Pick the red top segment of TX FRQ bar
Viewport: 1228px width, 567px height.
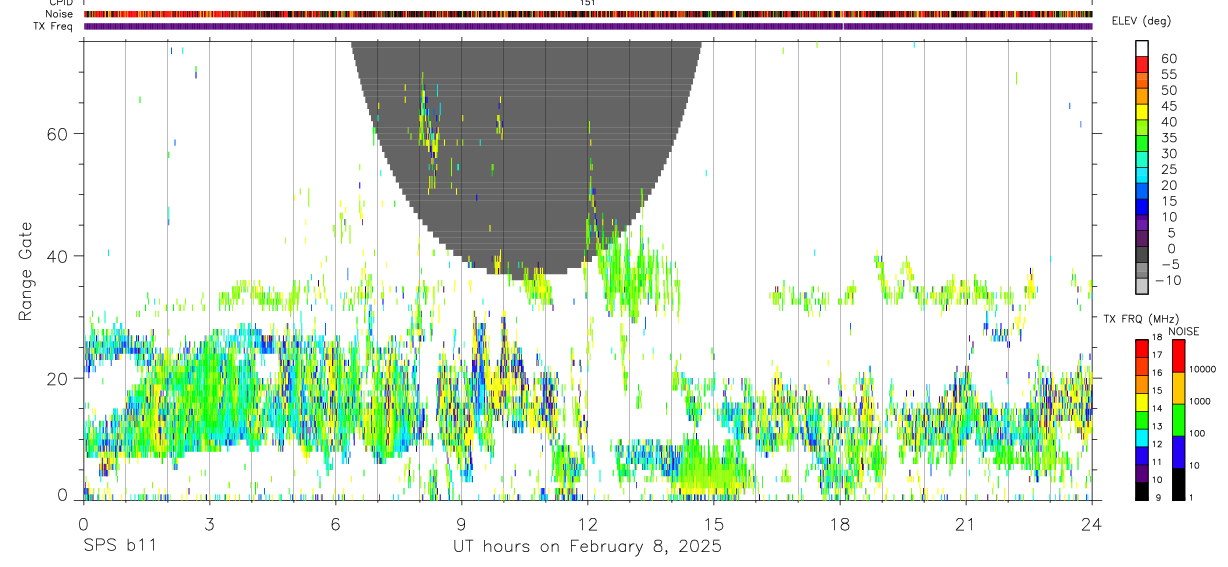(x=1141, y=349)
